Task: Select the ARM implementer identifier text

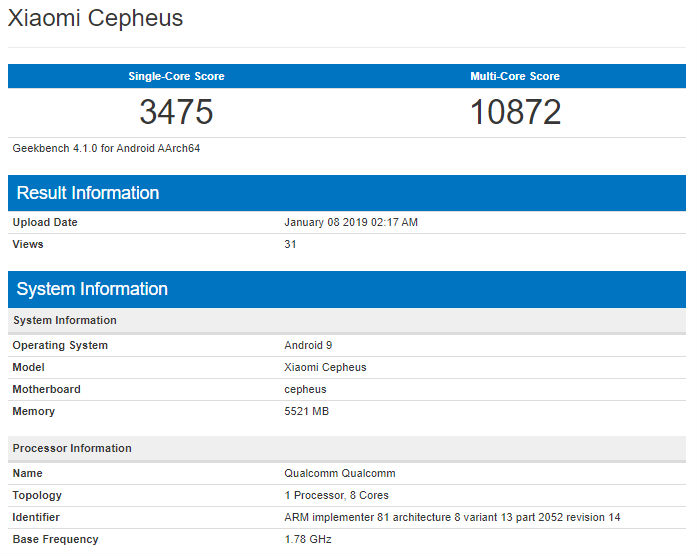Action: (x=452, y=517)
